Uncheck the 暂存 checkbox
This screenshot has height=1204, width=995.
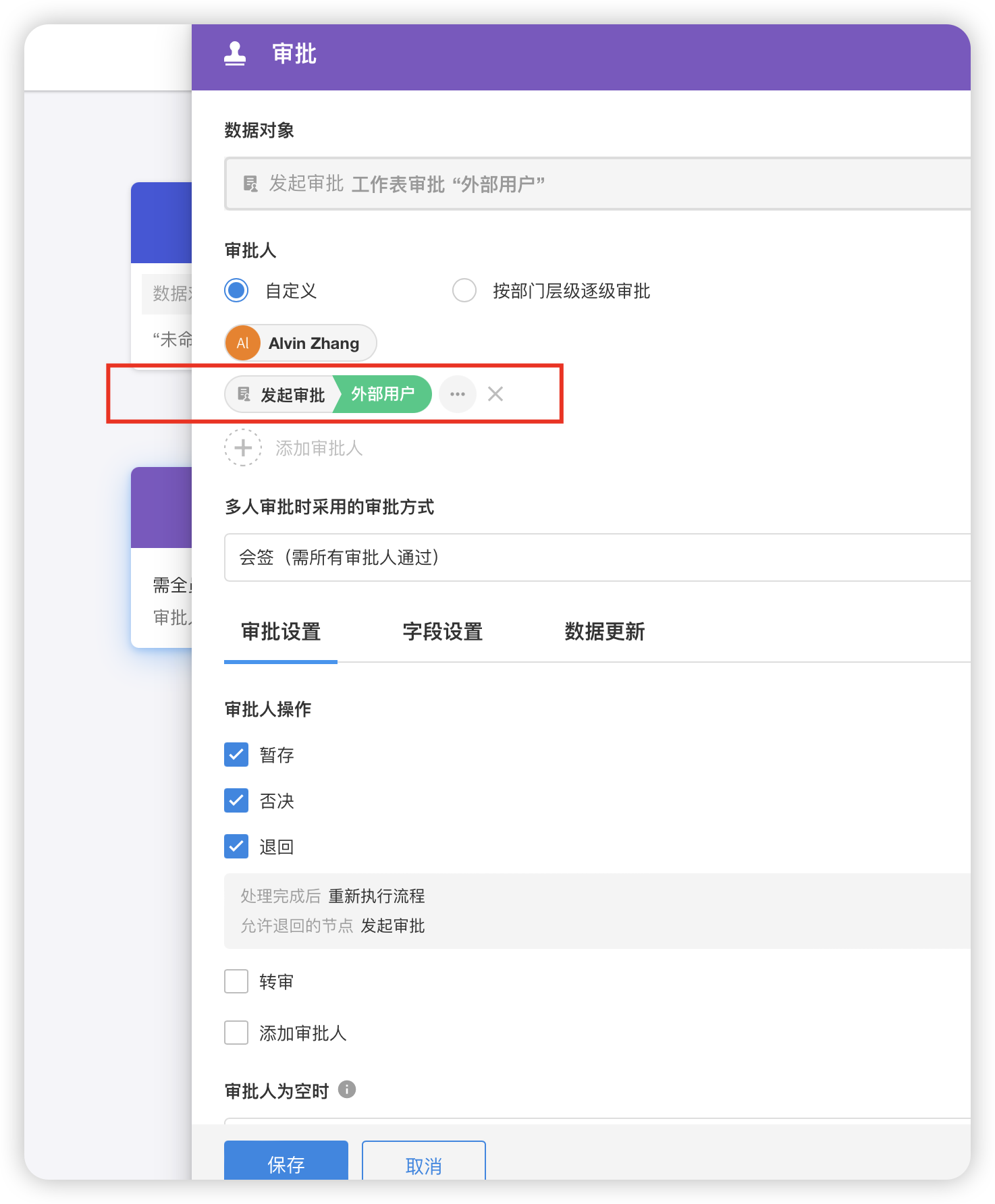point(236,755)
